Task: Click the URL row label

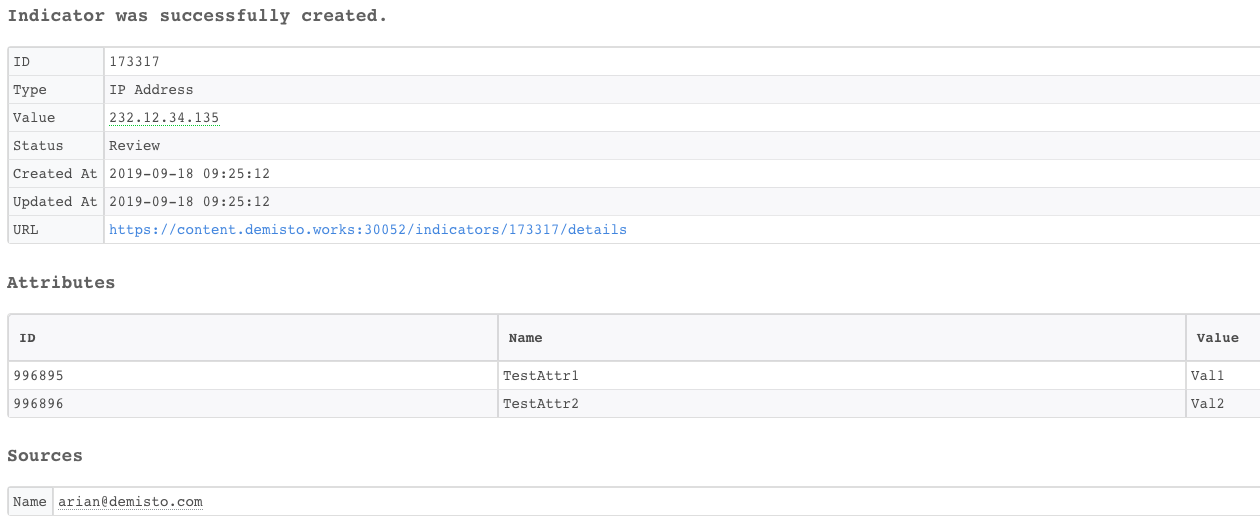Action: 25,230
